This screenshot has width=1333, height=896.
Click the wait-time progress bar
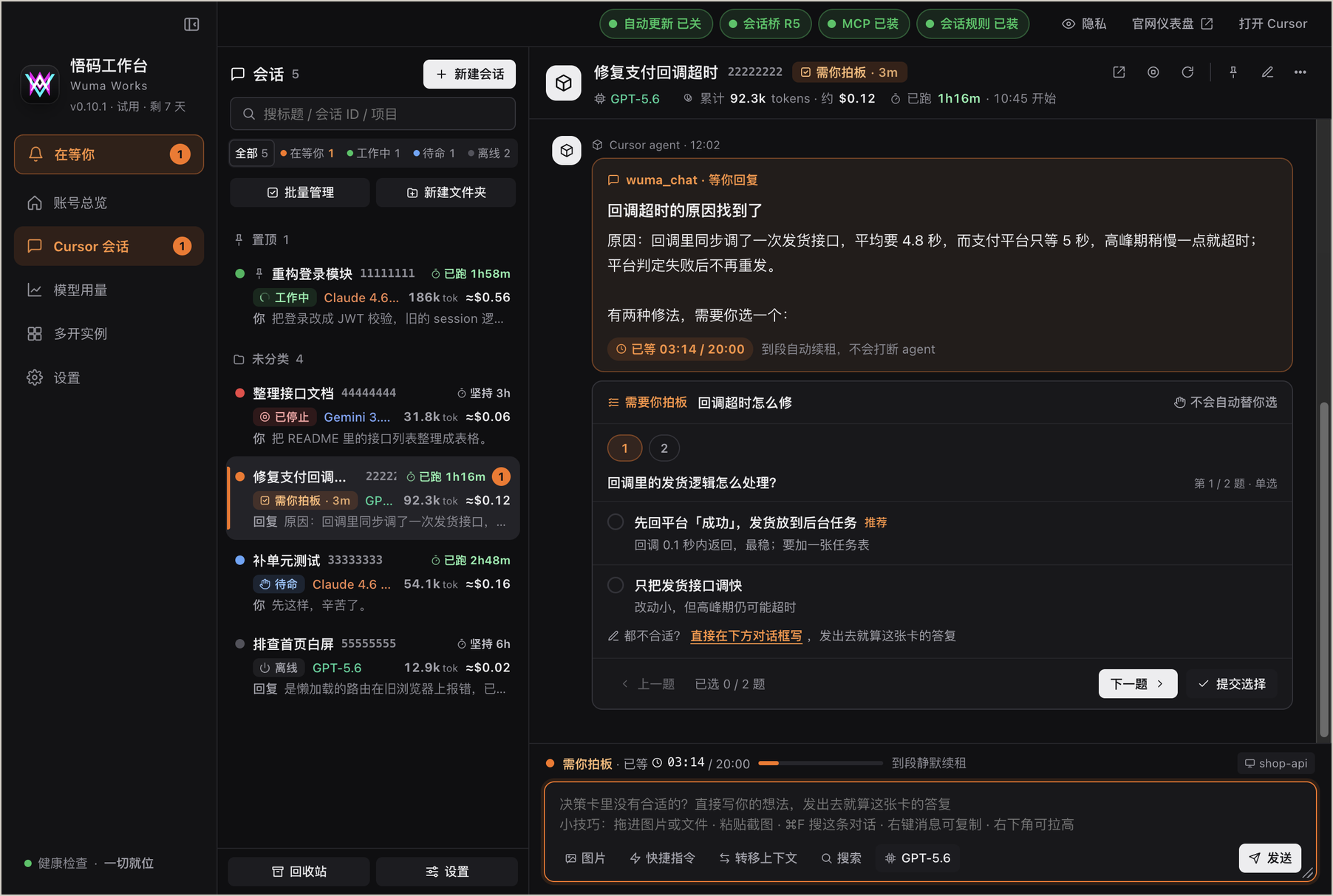coord(820,763)
